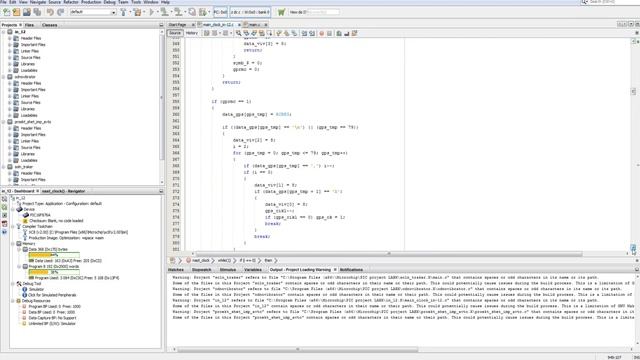Click the Undo toolbar icon
Image resolution: width=640 pixels, height=360 pixels.
[x=50, y=12]
